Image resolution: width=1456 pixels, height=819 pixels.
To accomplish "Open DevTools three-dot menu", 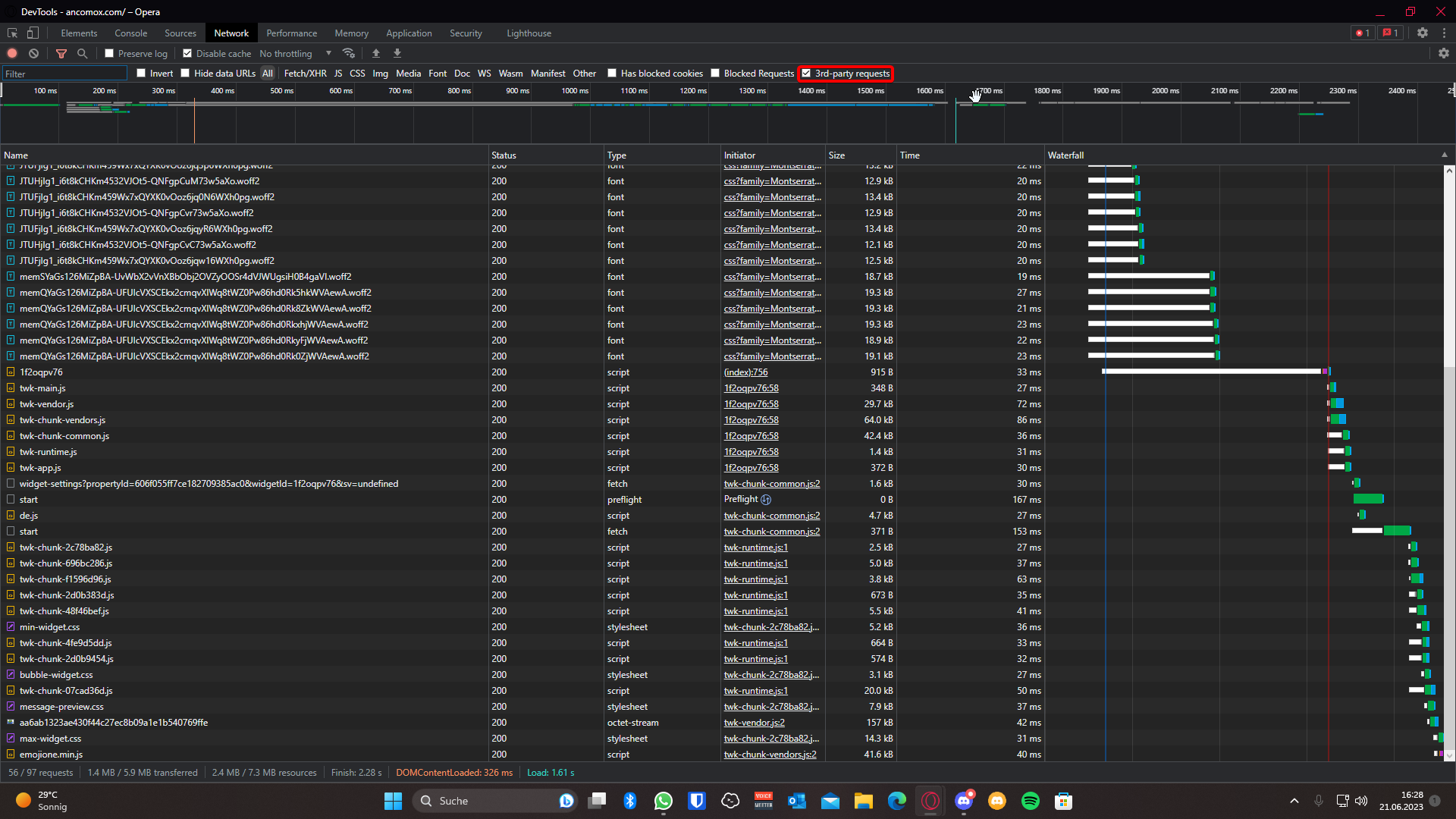I will pos(1444,33).
